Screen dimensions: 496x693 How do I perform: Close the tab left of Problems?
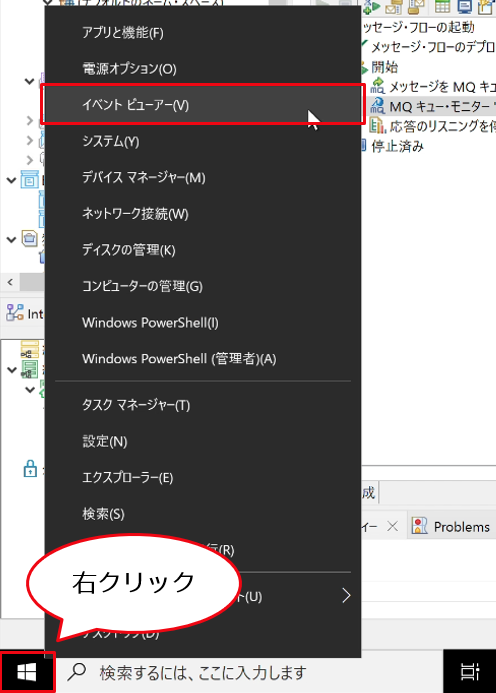pyautogui.click(x=393, y=526)
